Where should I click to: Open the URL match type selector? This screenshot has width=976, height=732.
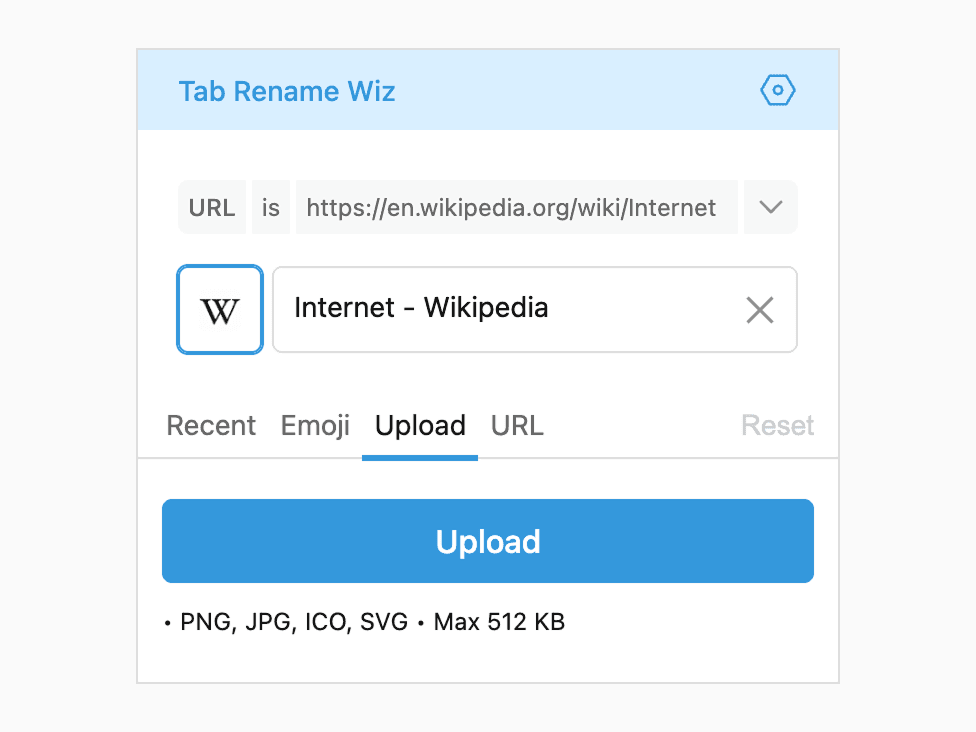point(212,208)
